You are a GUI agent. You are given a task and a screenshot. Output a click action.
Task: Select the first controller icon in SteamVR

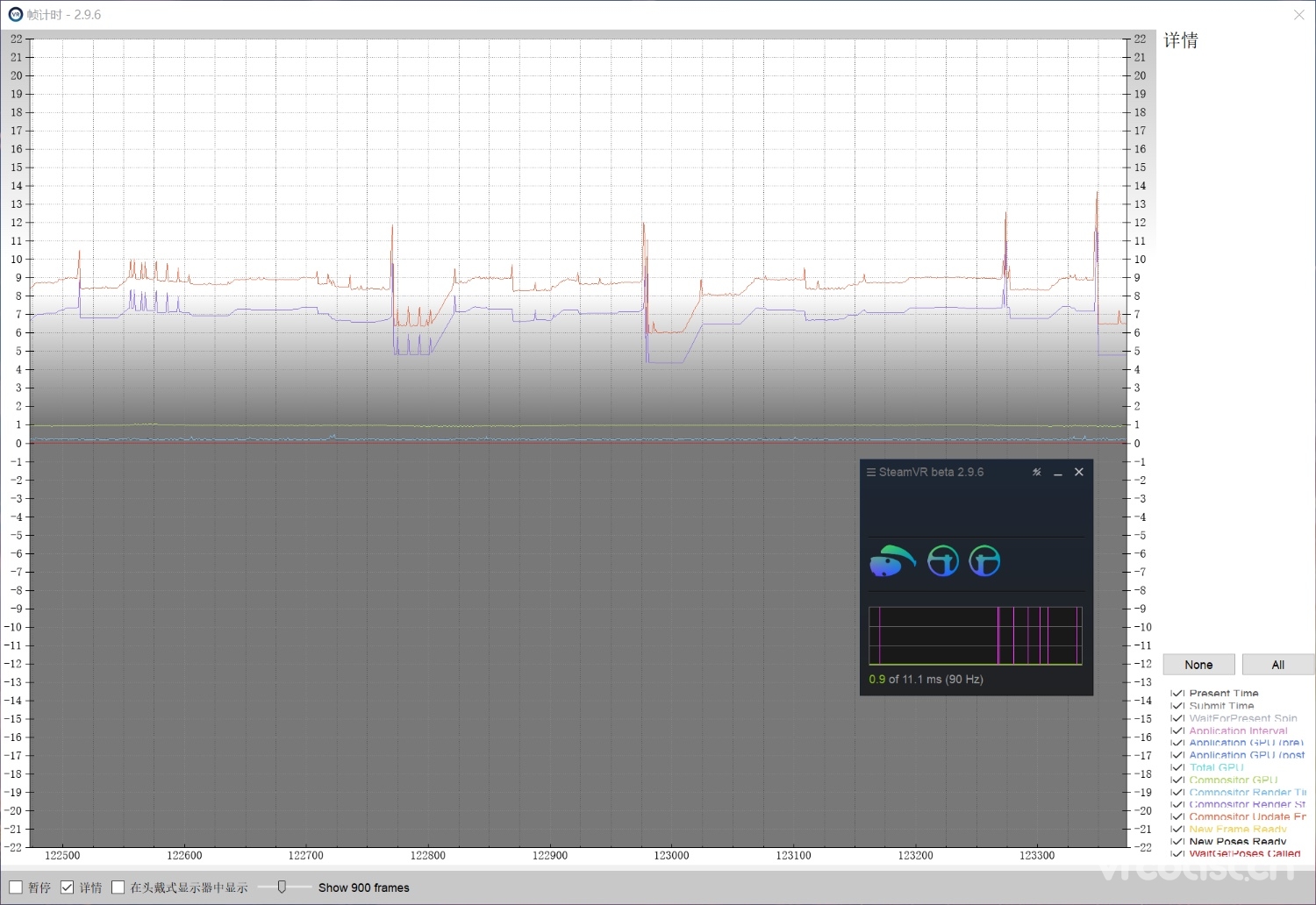(943, 561)
